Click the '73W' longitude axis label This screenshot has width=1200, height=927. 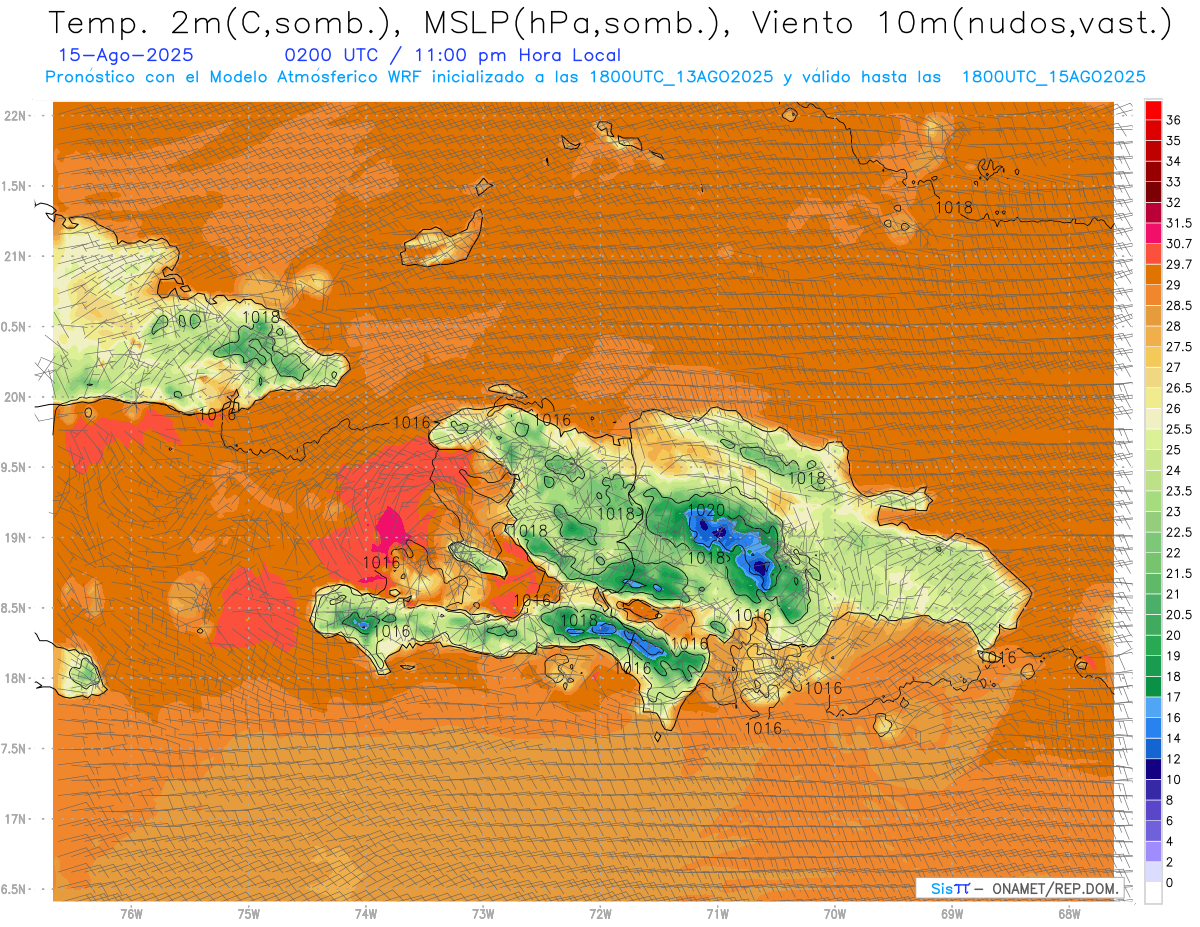pyautogui.click(x=483, y=914)
